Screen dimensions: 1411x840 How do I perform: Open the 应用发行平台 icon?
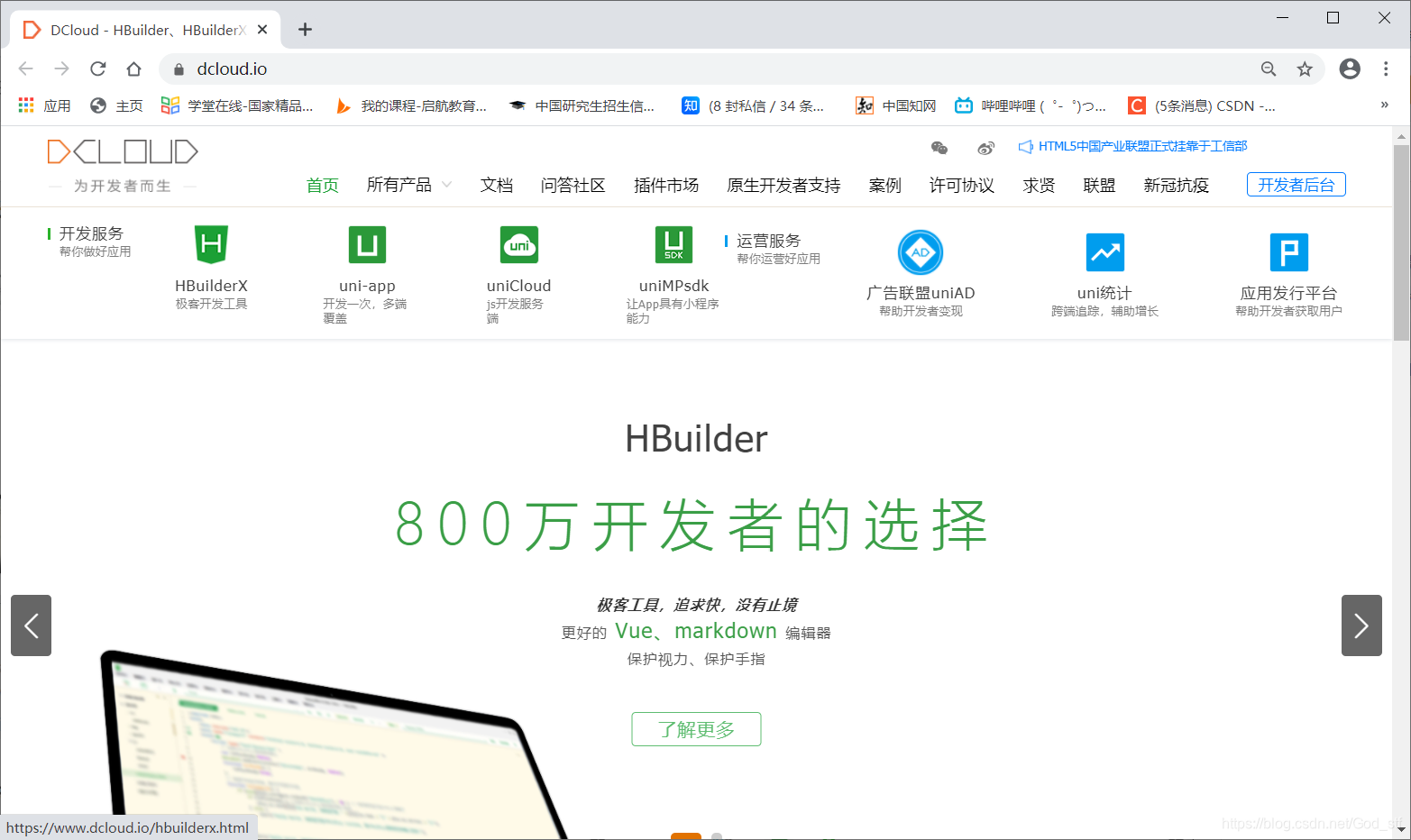coord(1288,252)
